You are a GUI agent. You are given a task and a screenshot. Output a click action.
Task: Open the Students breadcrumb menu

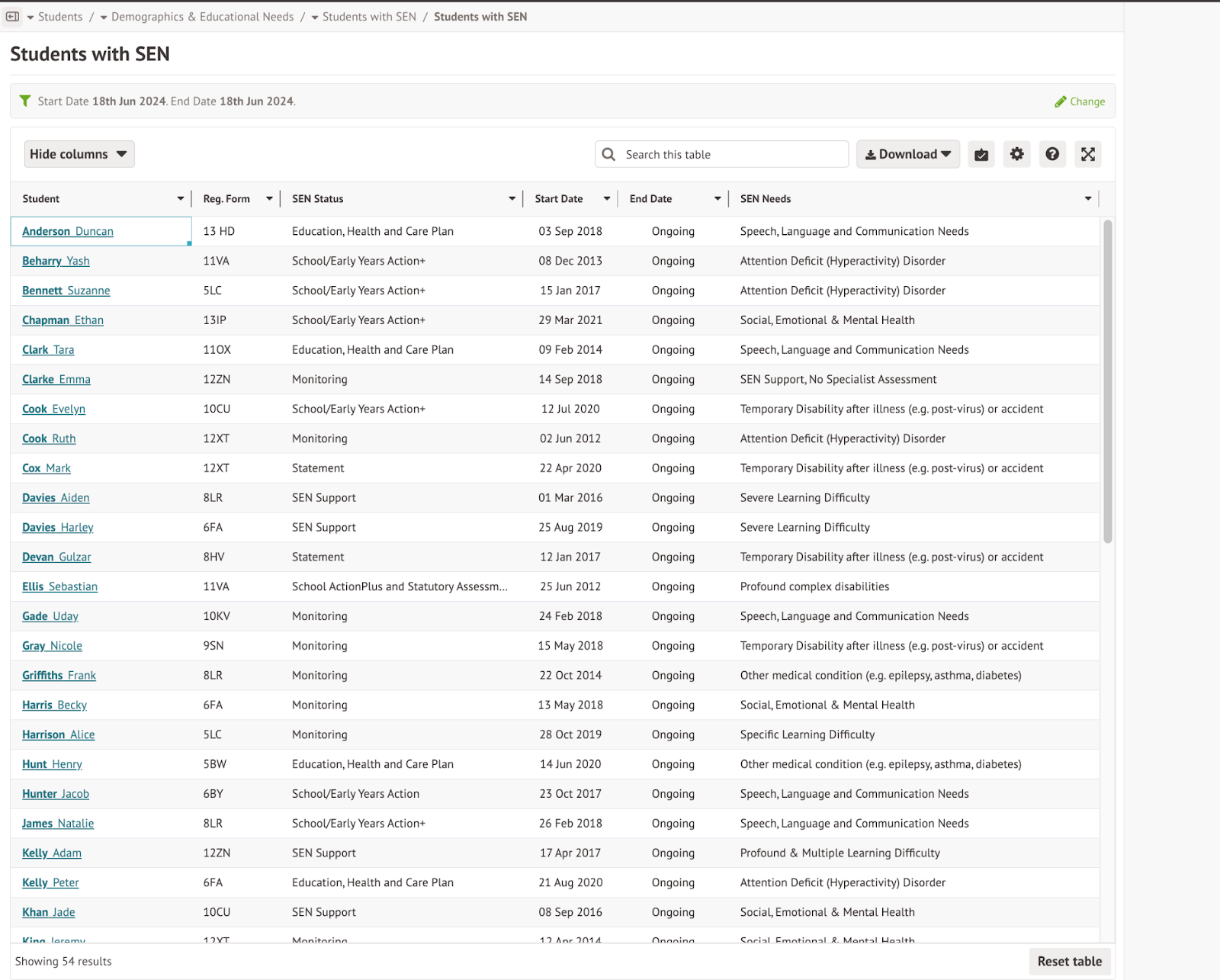[54, 17]
